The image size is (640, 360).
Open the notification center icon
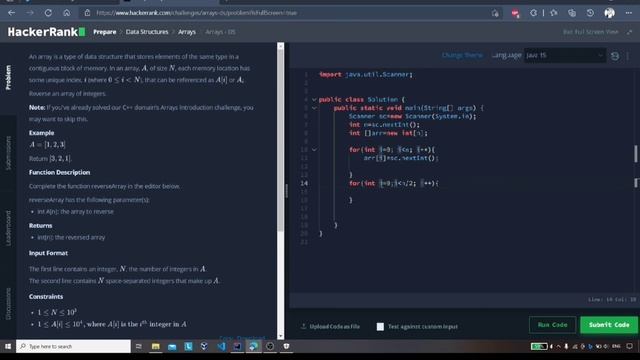click(x=630, y=347)
